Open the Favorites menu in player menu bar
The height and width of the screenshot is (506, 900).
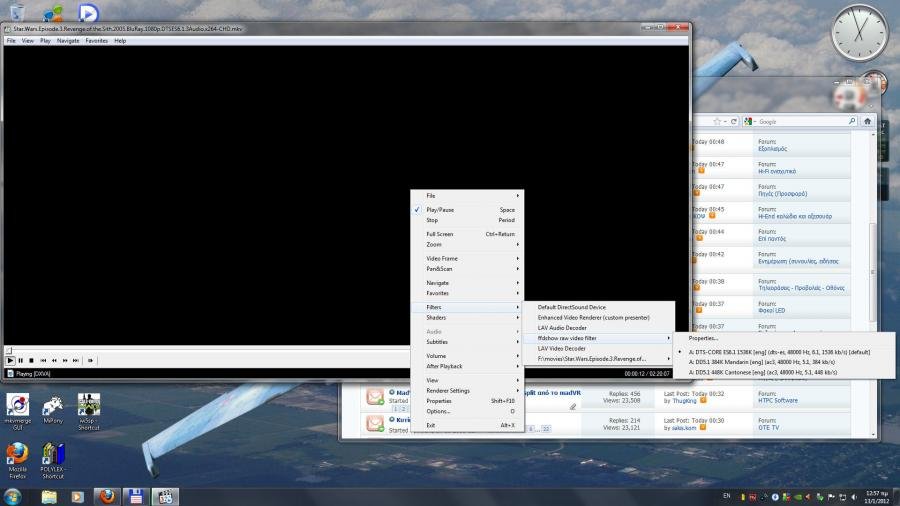pos(96,41)
